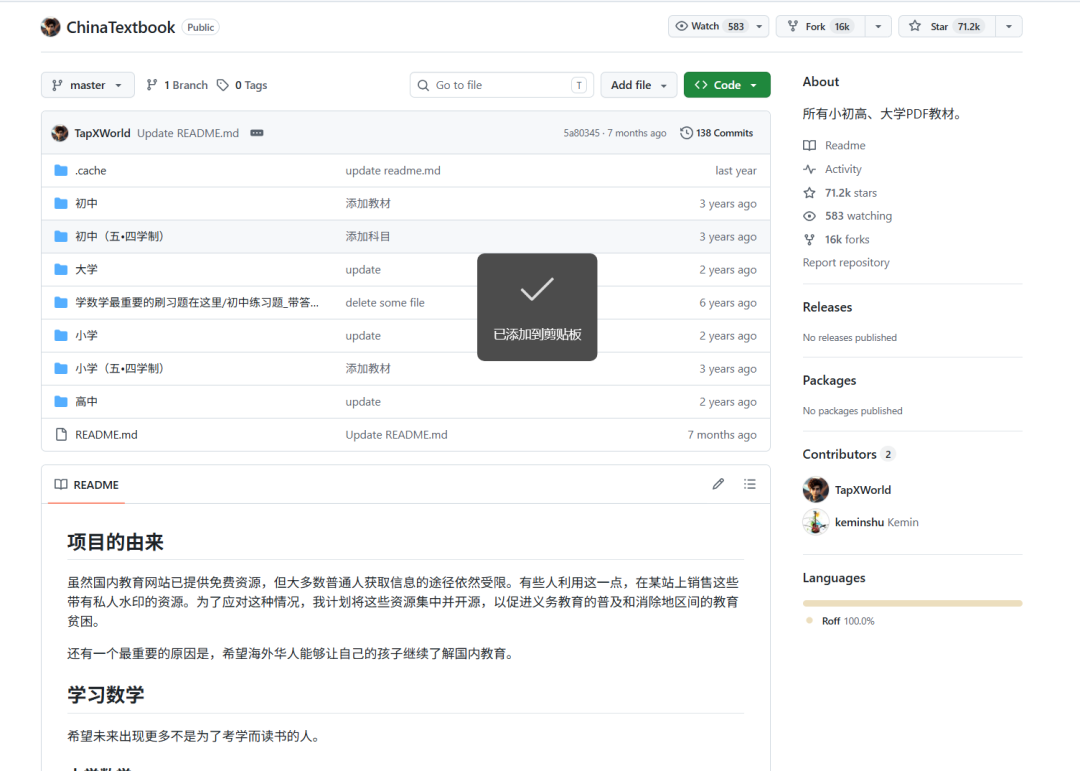Click the Languages bar for Roff
The image size is (1080, 771).
click(x=913, y=603)
